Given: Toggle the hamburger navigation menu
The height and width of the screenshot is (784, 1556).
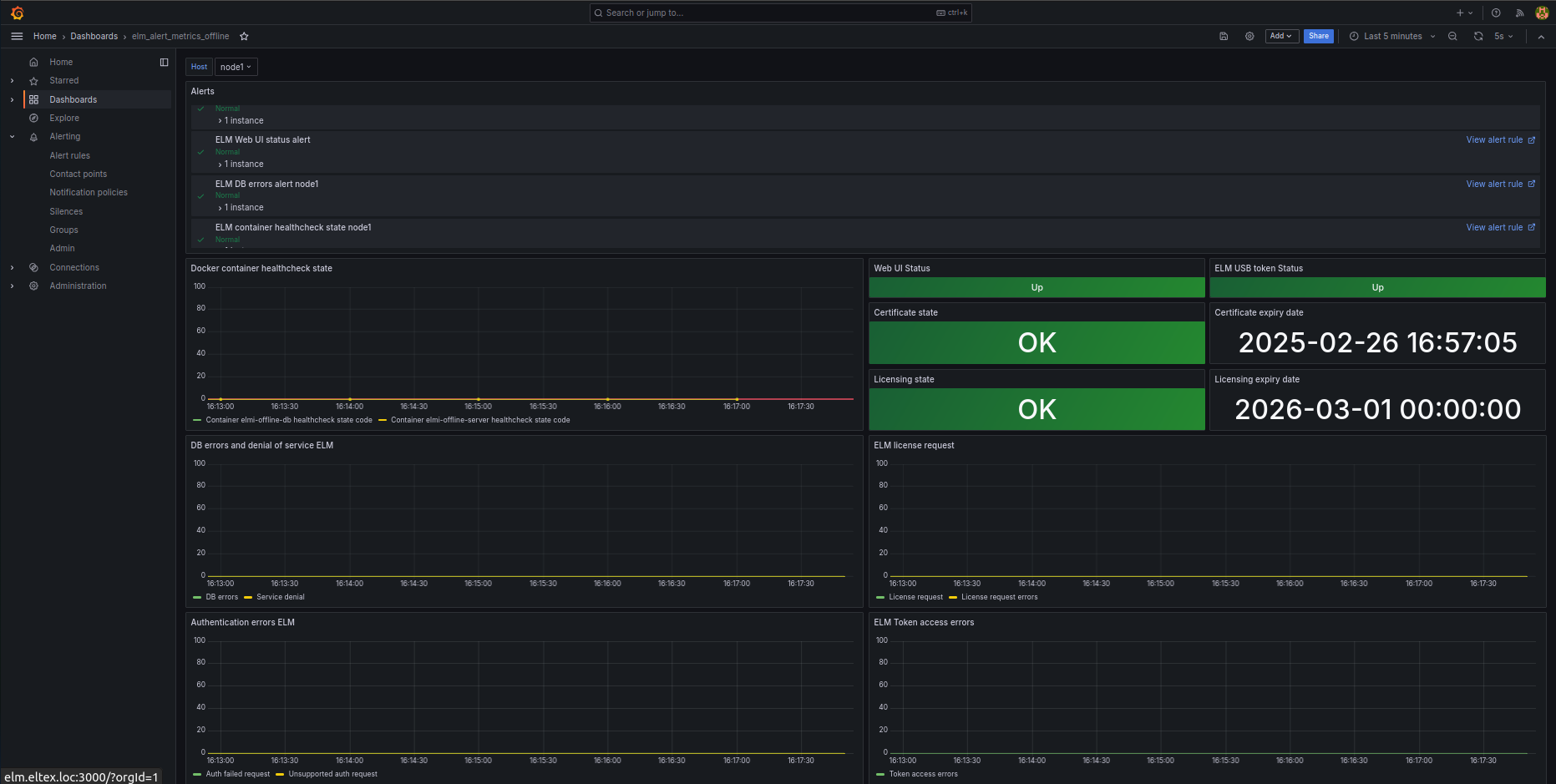Looking at the screenshot, I should [17, 37].
